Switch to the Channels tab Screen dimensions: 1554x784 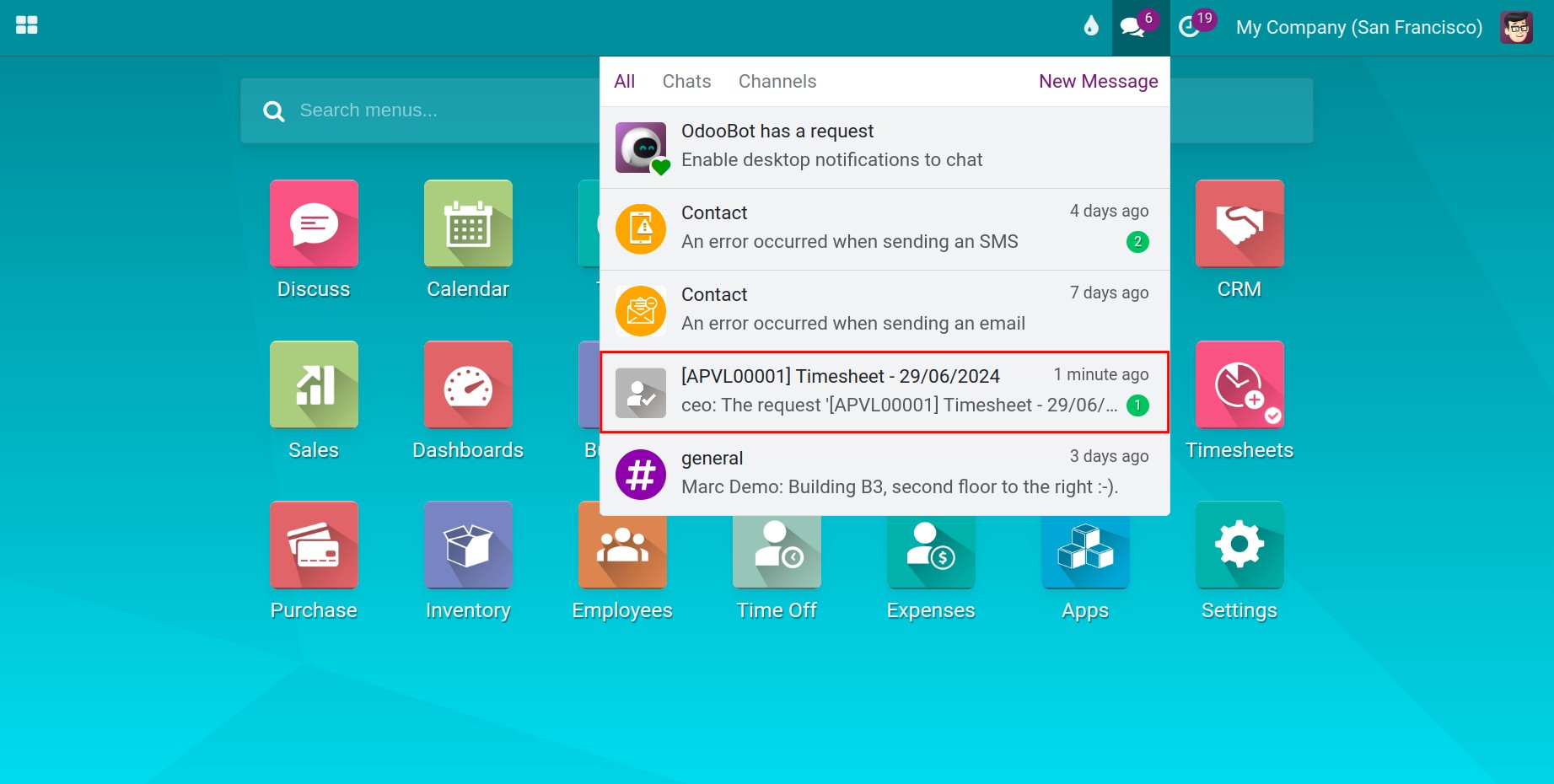point(777,81)
